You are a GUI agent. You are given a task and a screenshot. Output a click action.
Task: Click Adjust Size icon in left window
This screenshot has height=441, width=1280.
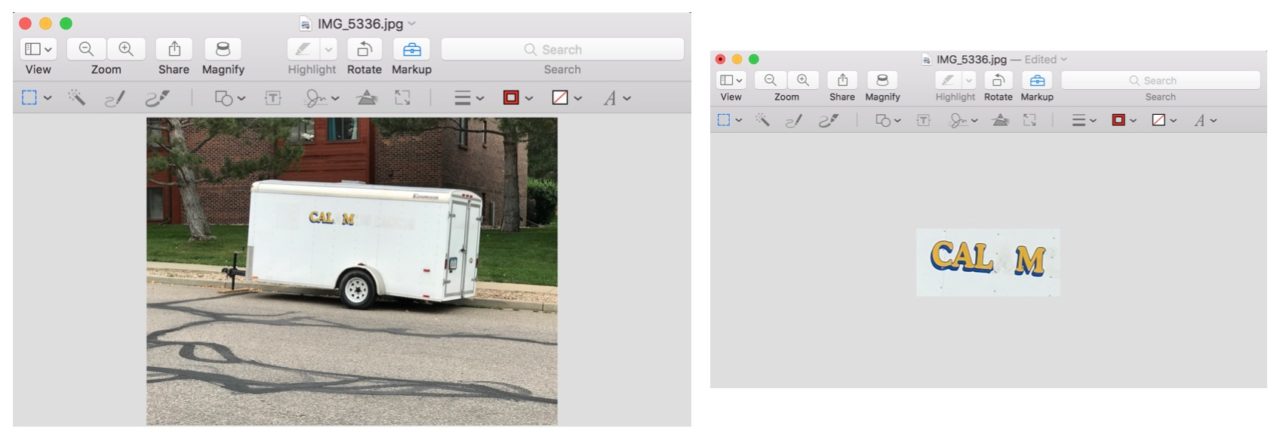click(x=403, y=98)
